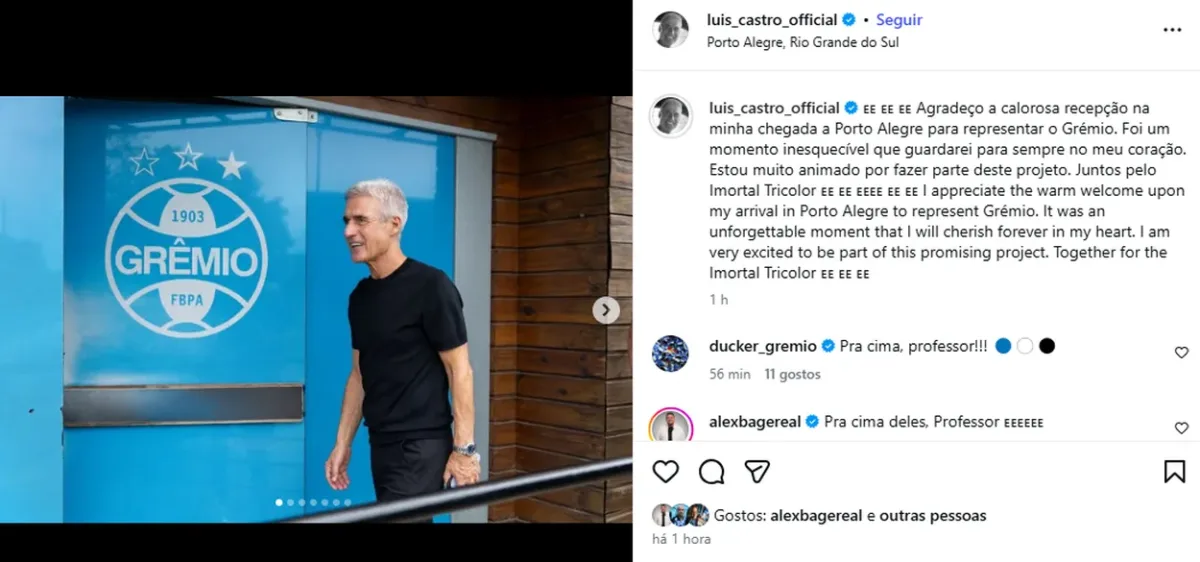Go to next photo with arrow
The image size is (1200, 562).
point(606,310)
